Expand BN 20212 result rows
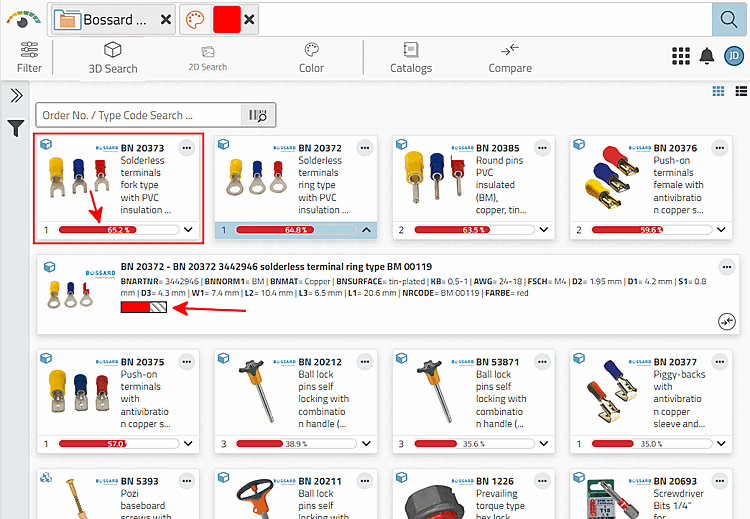 coord(366,443)
